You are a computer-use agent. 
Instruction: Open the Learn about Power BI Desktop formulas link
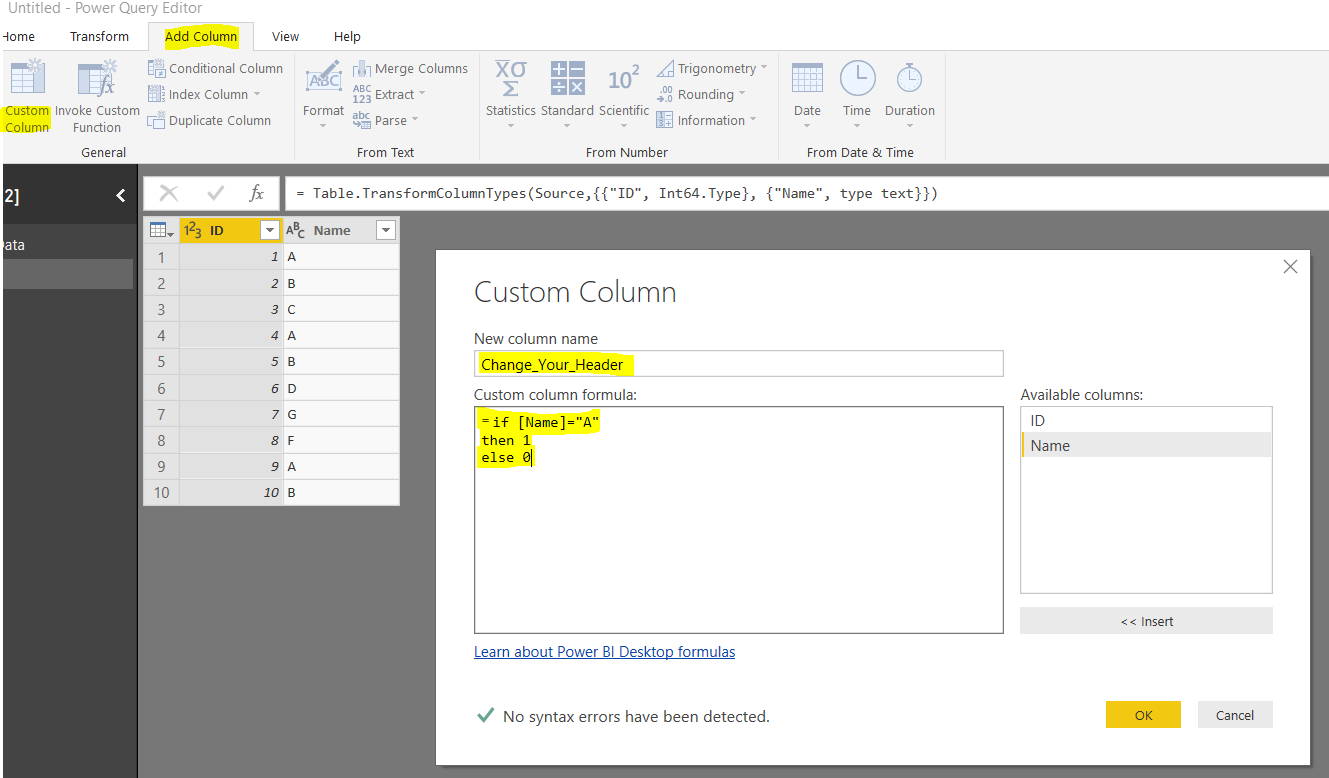[x=604, y=651]
